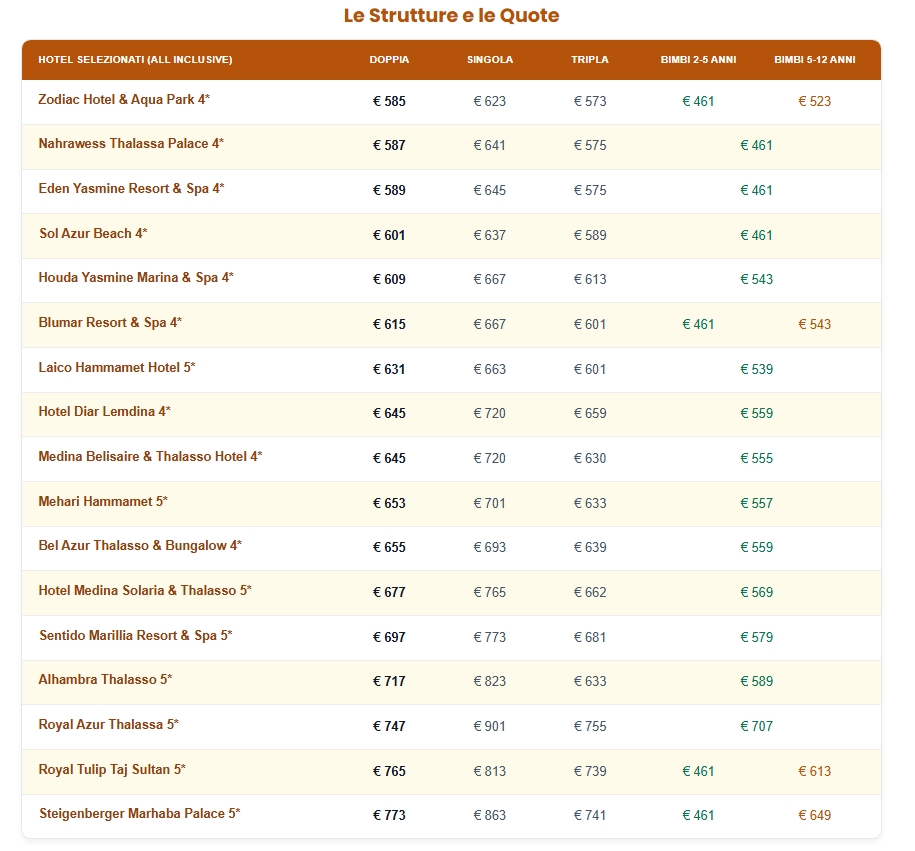Click Blumar Resort € 543 children 5-12 price

point(814,324)
